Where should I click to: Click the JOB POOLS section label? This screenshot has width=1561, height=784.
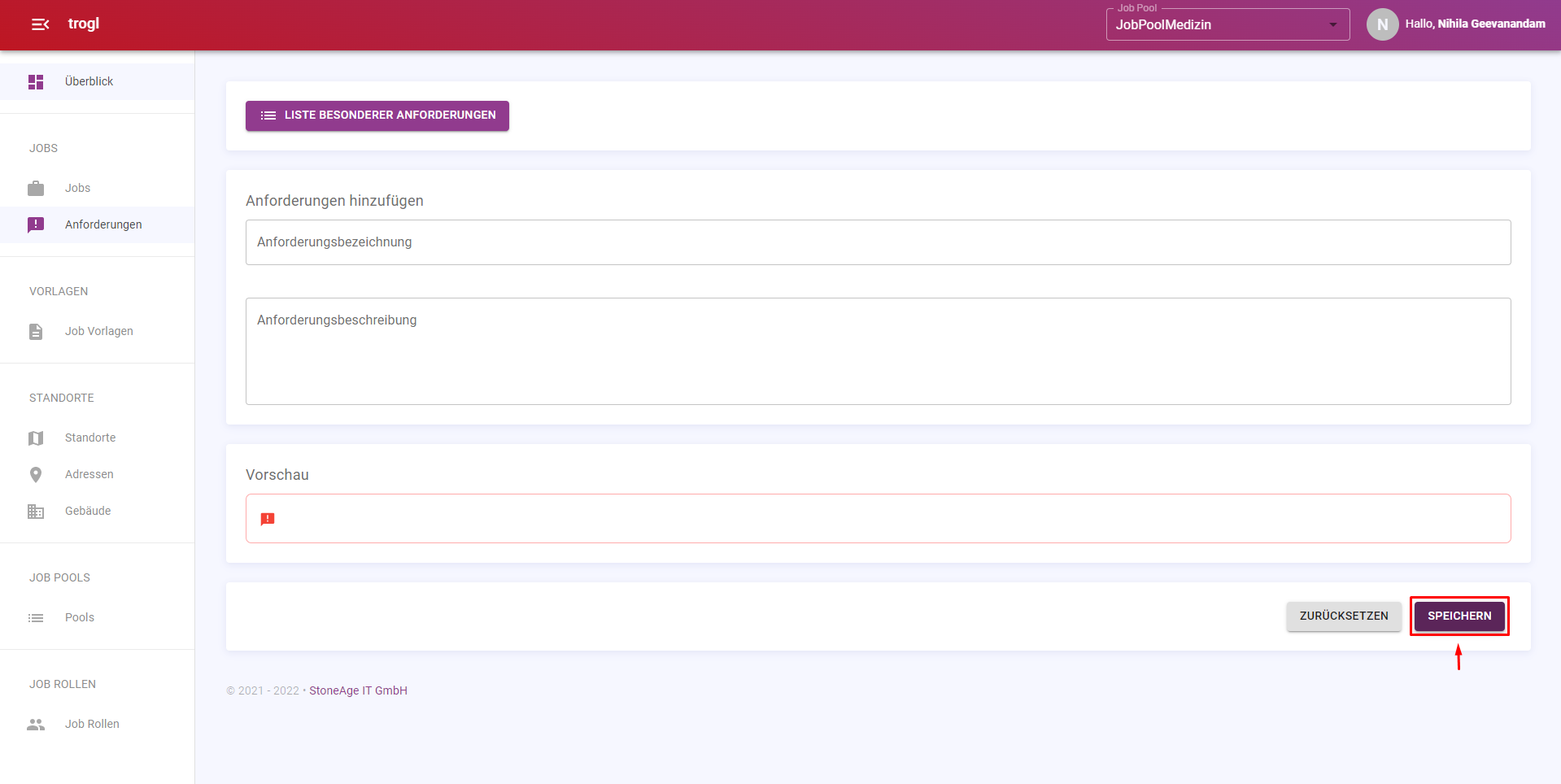(59, 577)
